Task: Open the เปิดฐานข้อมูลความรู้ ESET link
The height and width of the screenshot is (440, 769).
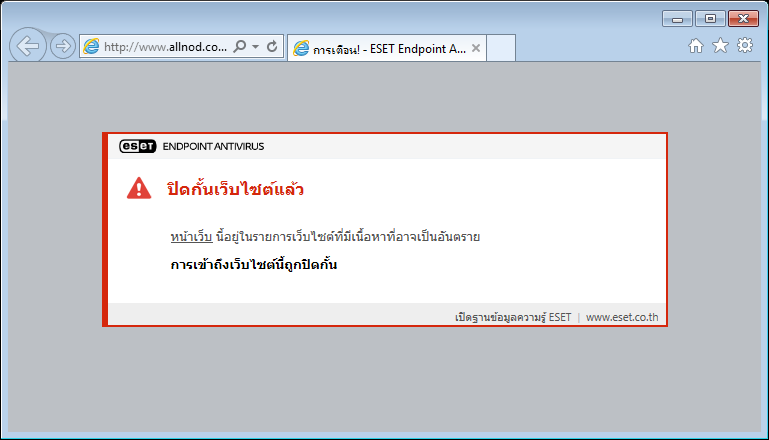Action: pos(513,317)
